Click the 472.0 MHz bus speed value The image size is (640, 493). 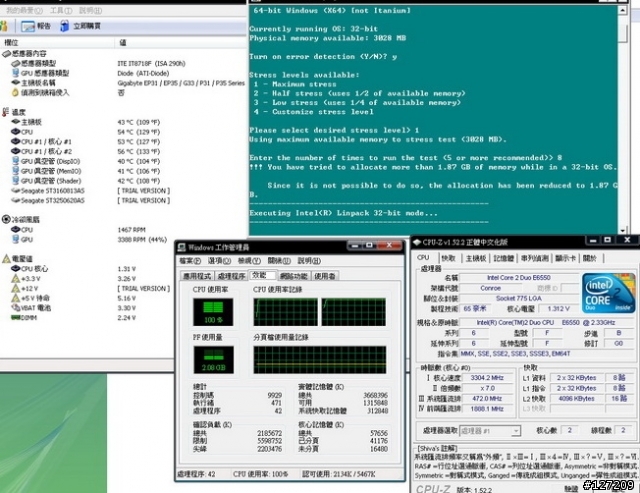click(x=487, y=399)
